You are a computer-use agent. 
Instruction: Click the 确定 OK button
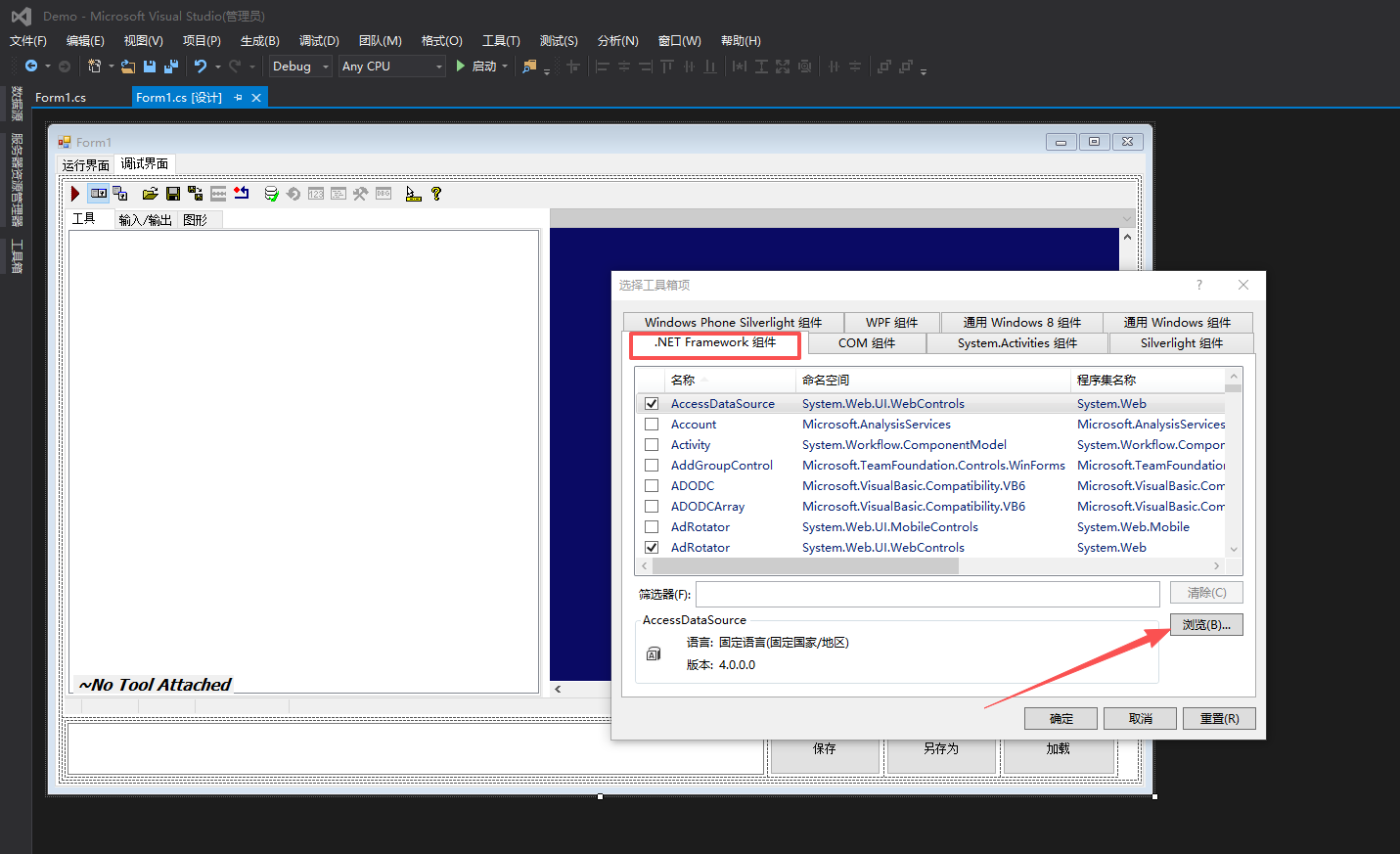pos(1061,718)
